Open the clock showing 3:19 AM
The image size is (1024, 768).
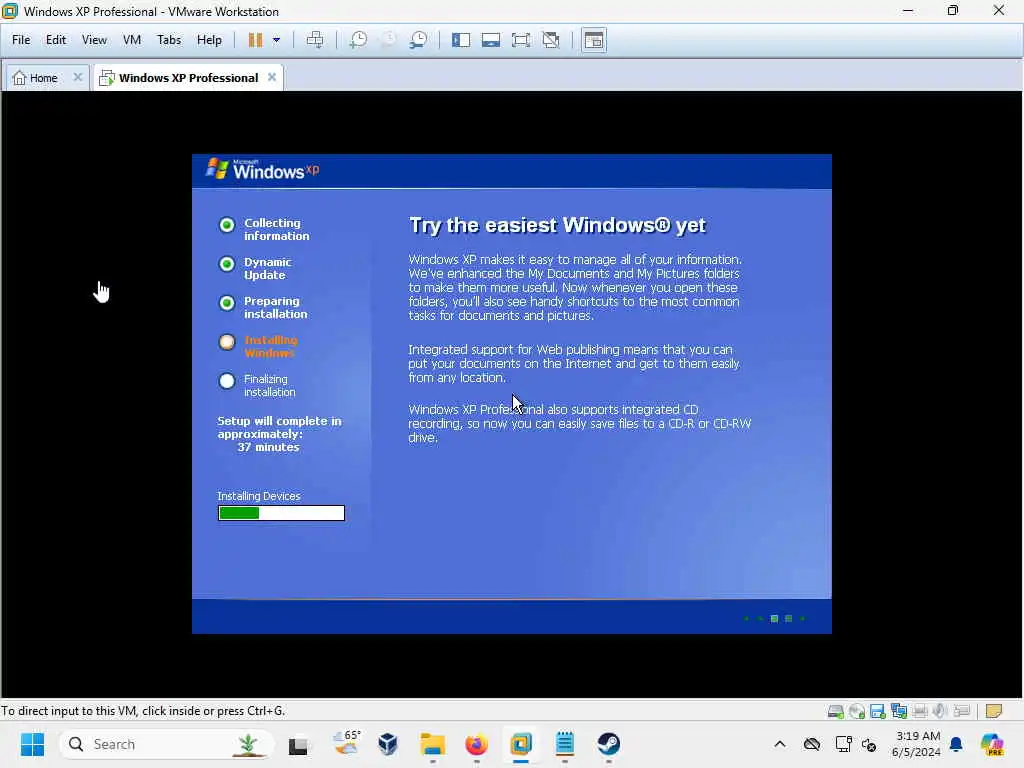pyautogui.click(x=916, y=744)
